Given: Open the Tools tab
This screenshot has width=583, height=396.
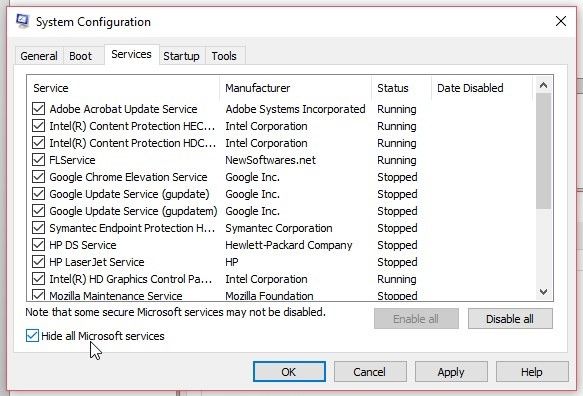Looking at the screenshot, I should tap(224, 56).
